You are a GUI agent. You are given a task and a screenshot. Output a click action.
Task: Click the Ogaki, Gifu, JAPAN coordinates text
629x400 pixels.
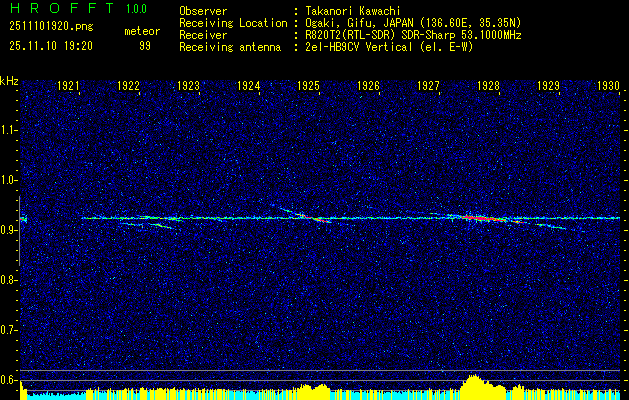413,23
